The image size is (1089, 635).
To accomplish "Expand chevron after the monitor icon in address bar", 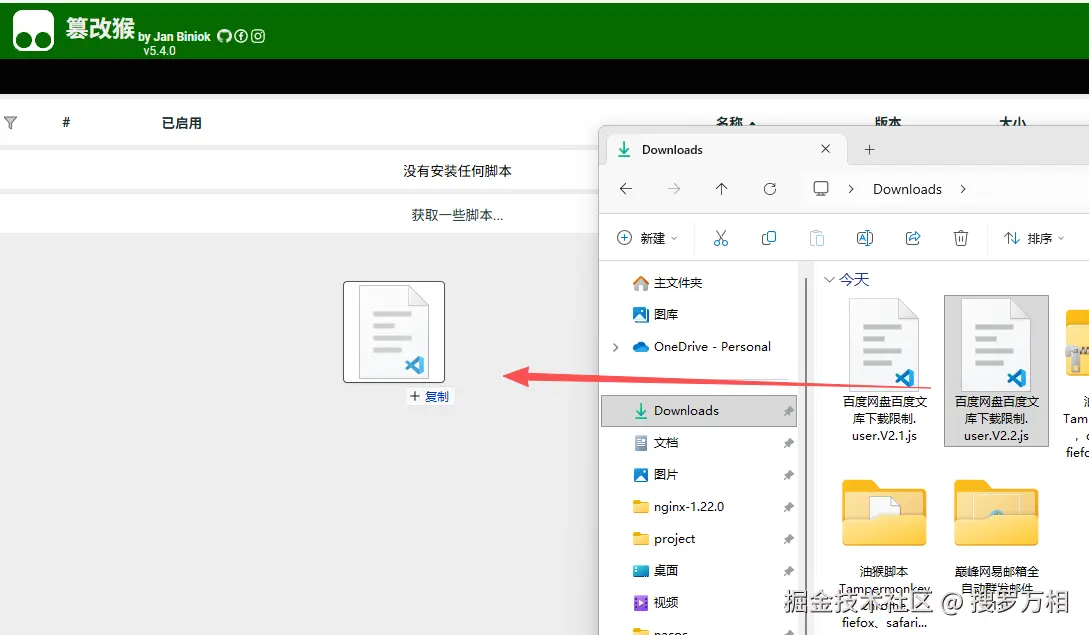I will pos(851,189).
